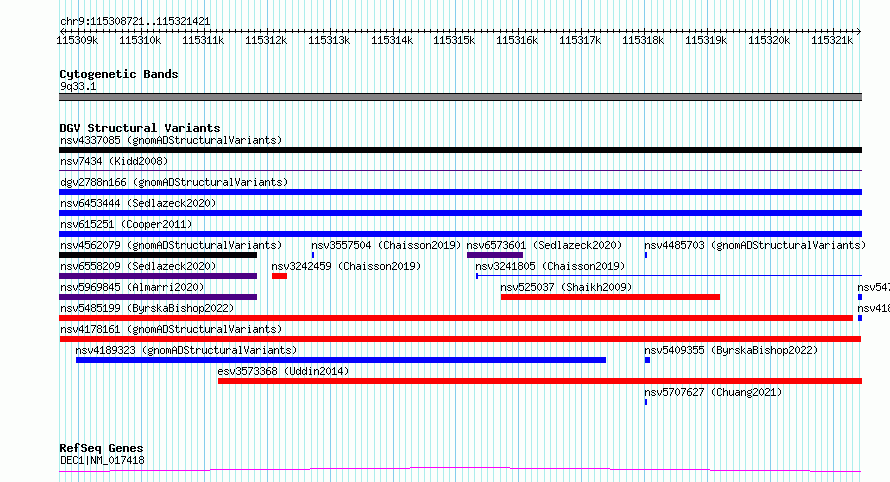Open the nsv7434 (Kidd2008) label
This screenshot has height=482, width=890.
point(114,161)
